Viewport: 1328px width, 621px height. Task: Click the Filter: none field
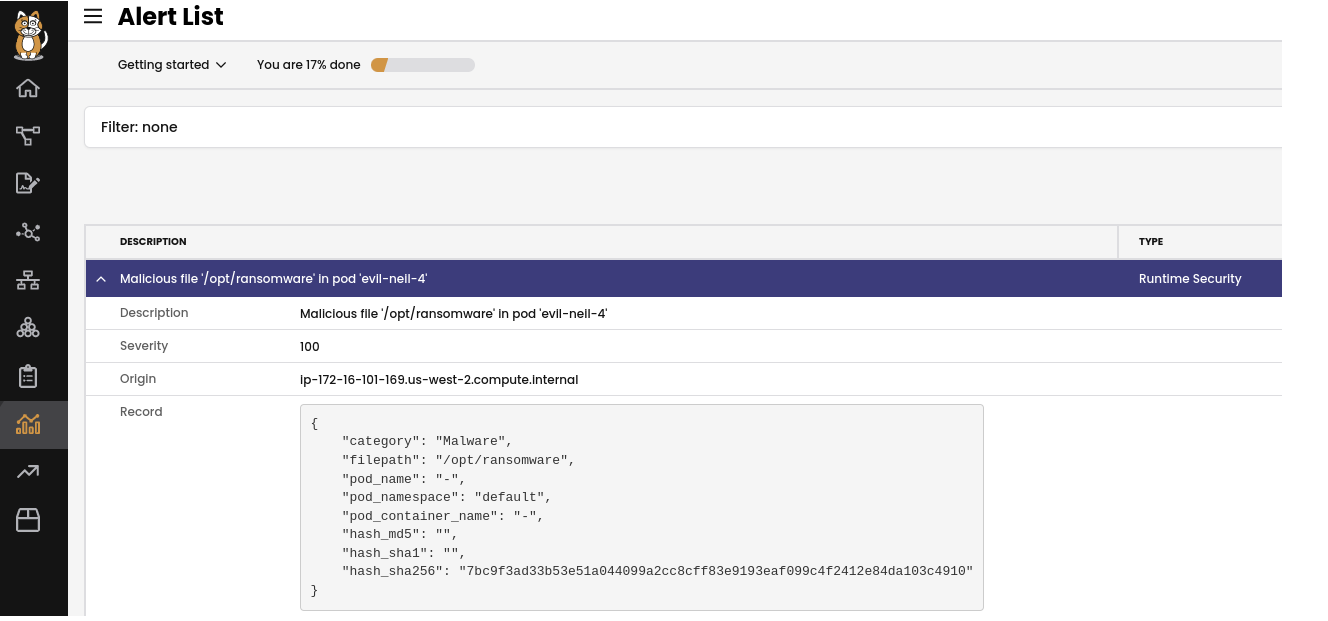tap(683, 127)
